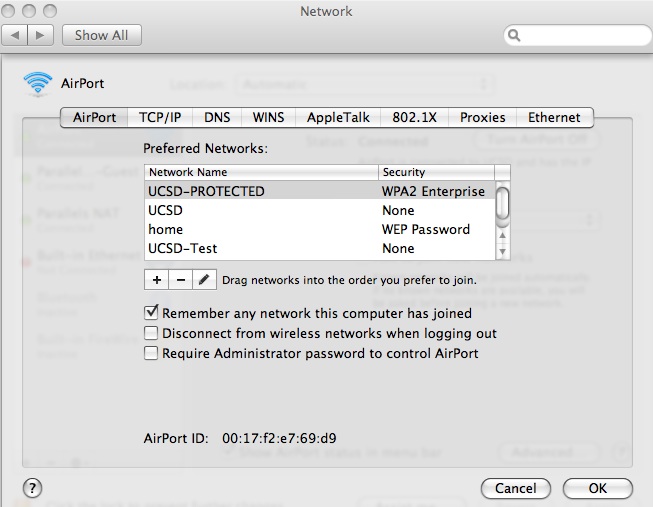Click the add network plus button
The width and height of the screenshot is (653, 507).
point(157,281)
